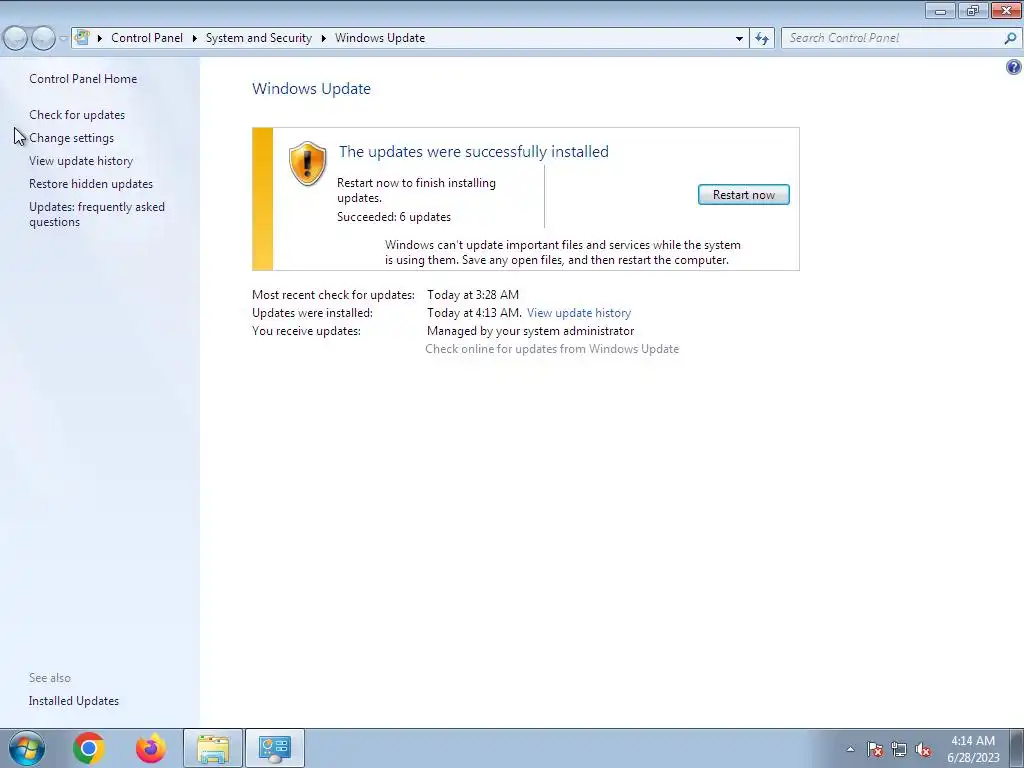Show hidden tray icons arrow
This screenshot has width=1024, height=768.
point(850,749)
